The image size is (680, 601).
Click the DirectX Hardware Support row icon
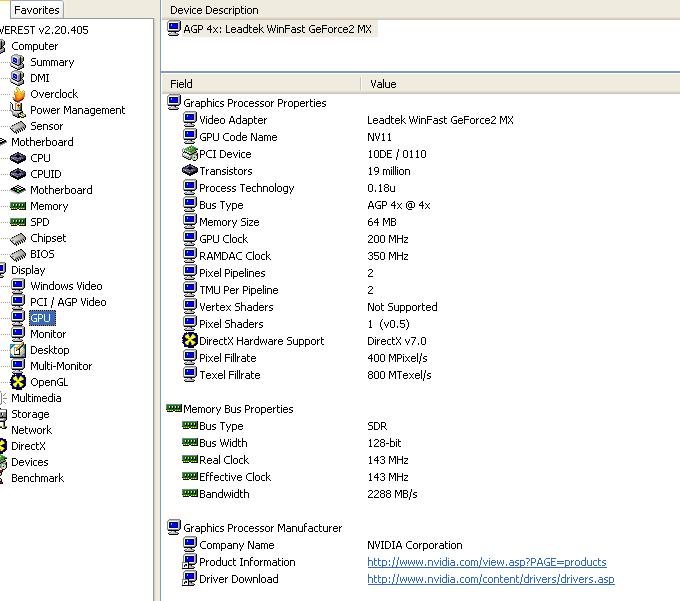(x=190, y=341)
